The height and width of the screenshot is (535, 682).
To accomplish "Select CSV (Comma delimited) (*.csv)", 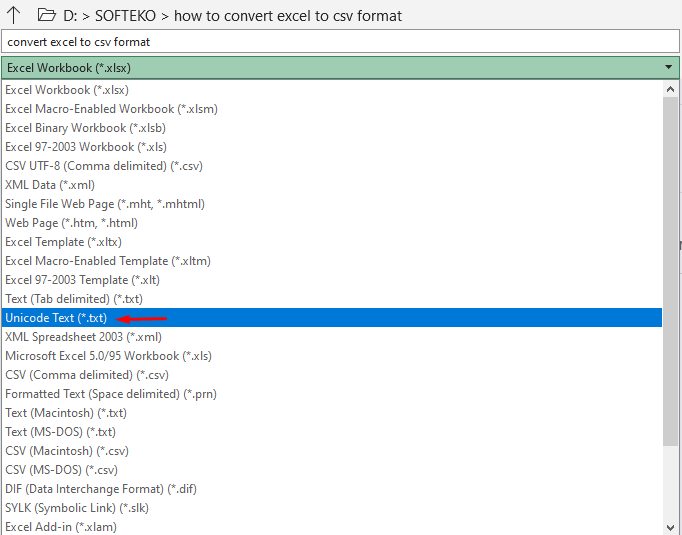I will (x=87, y=375).
